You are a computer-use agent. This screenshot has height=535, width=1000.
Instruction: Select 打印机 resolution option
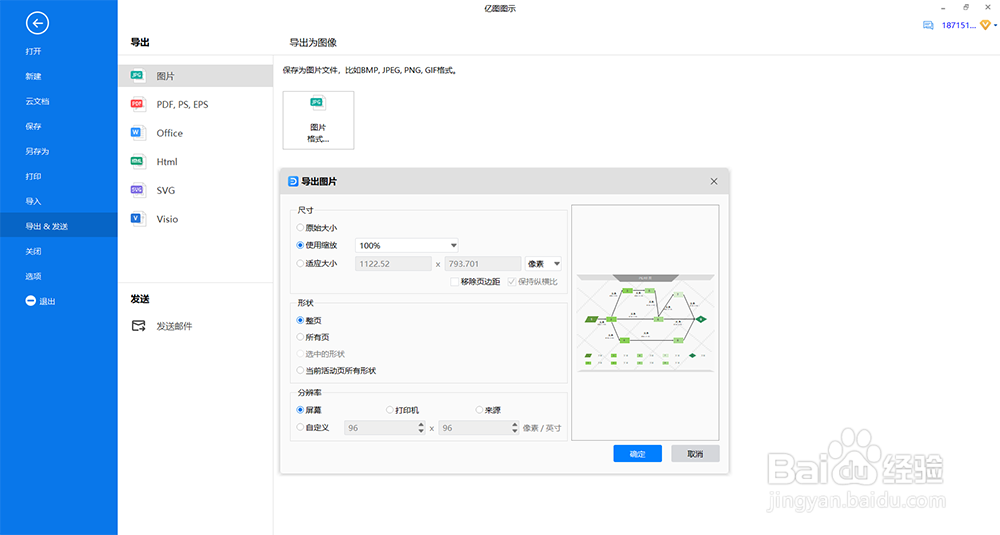390,410
